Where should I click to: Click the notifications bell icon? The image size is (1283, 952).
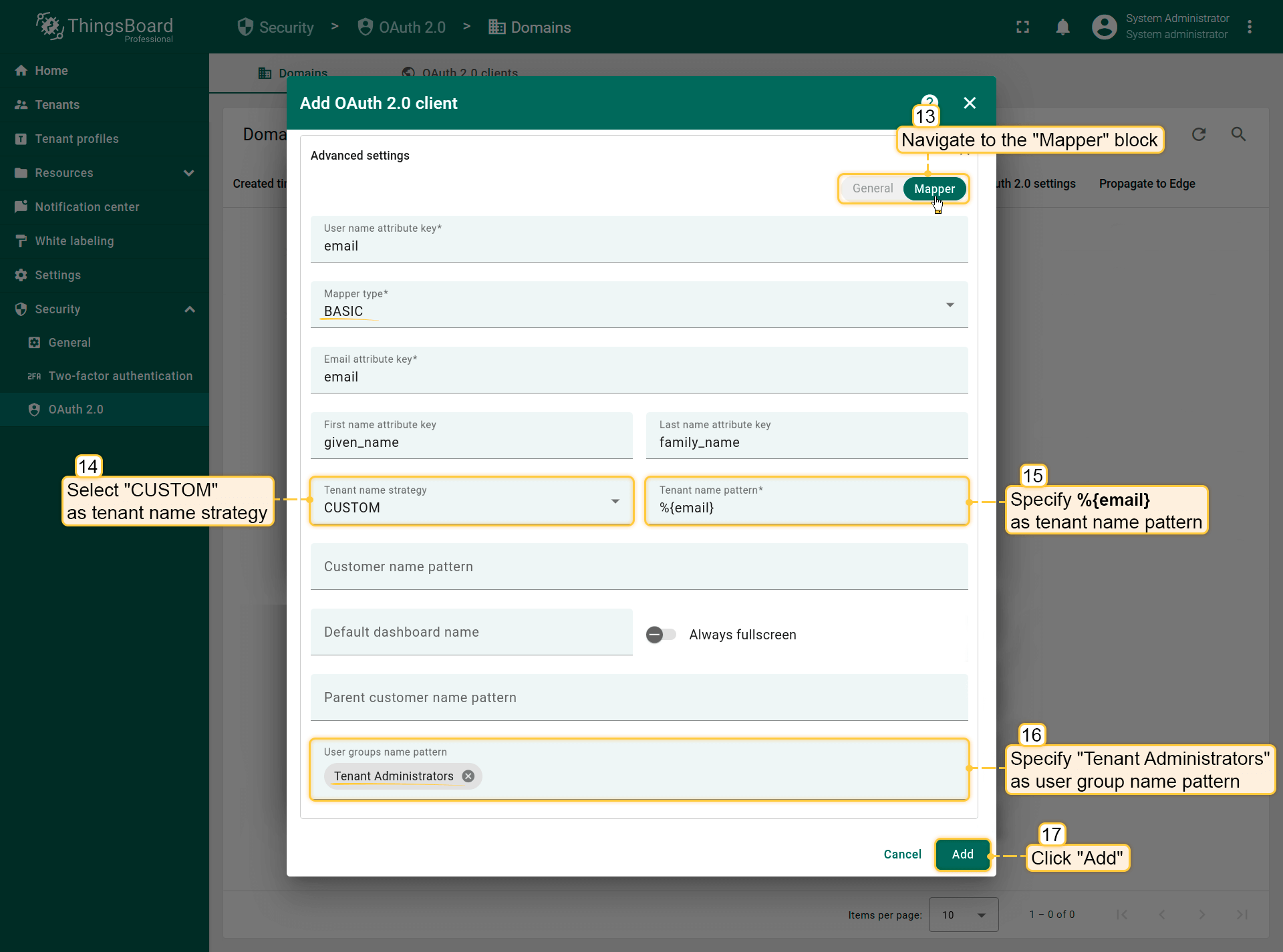[1062, 27]
